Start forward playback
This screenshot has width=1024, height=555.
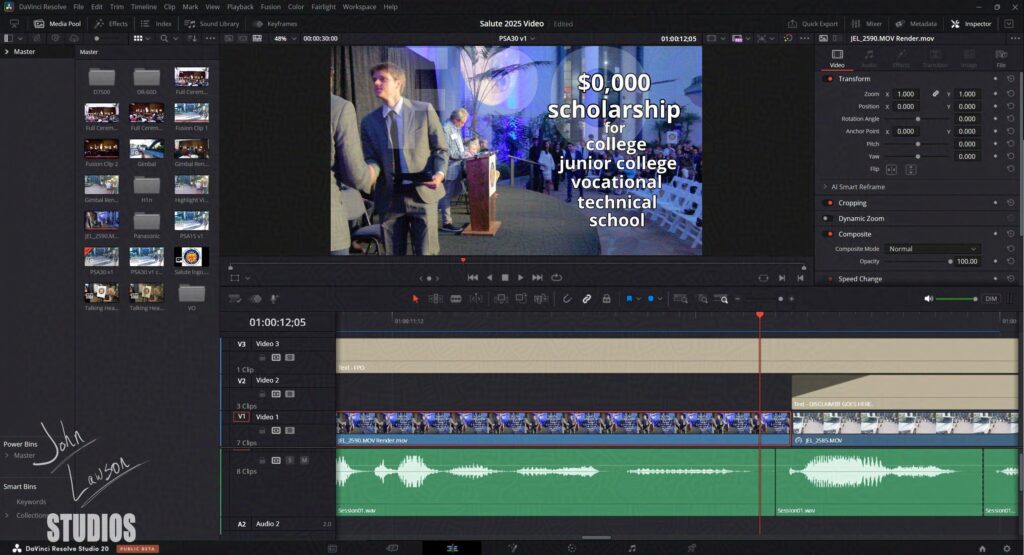pyautogui.click(x=520, y=278)
